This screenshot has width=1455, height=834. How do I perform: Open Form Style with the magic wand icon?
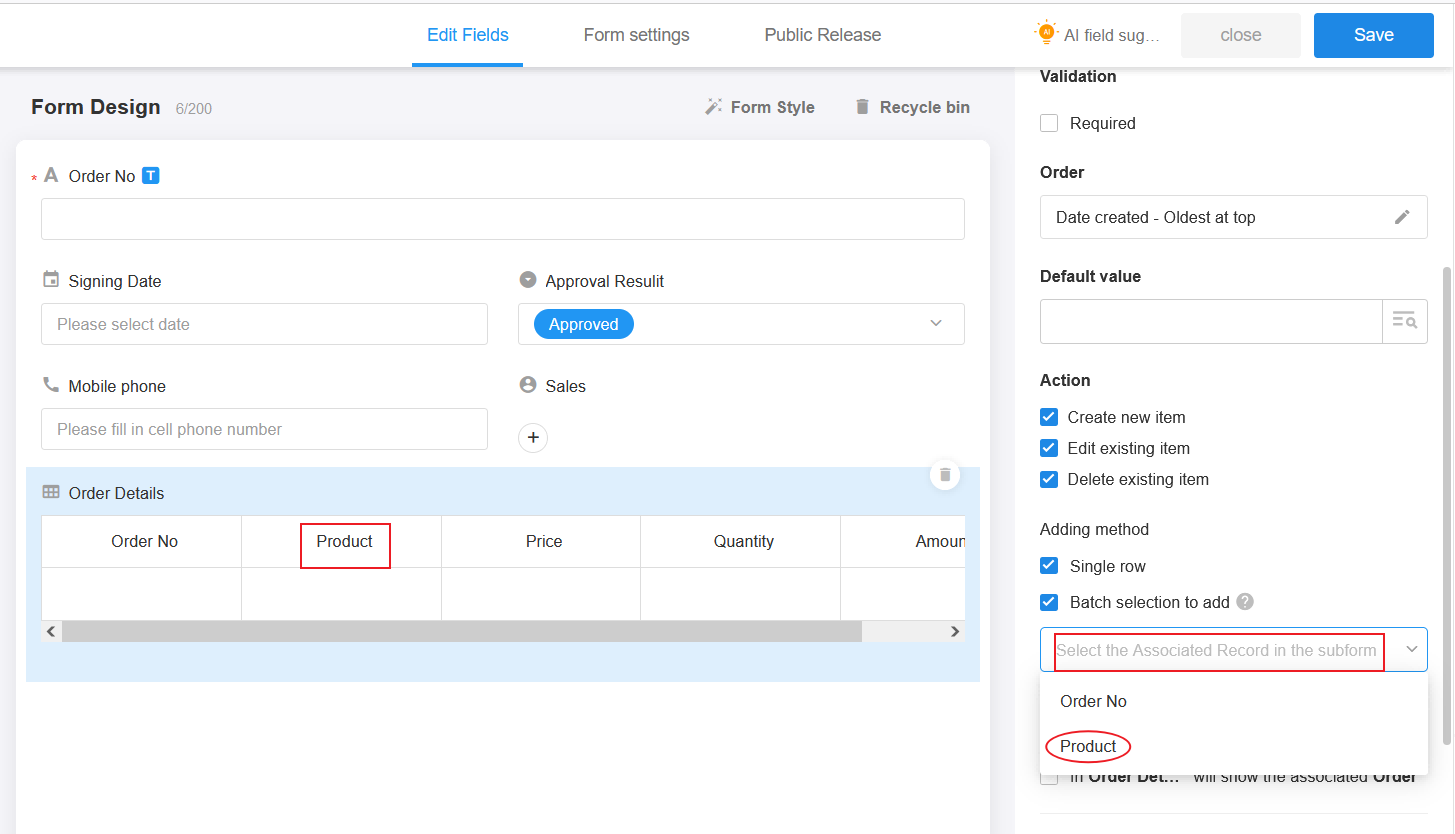pos(713,106)
